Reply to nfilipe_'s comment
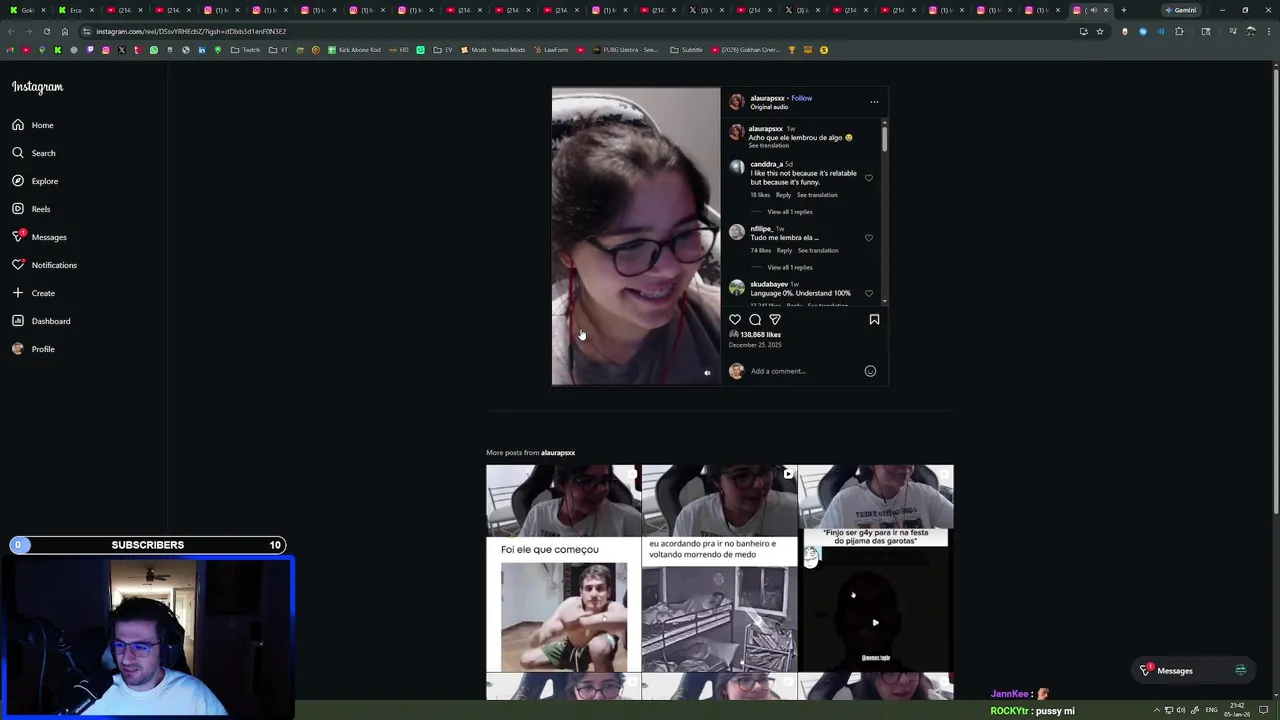 click(x=784, y=251)
